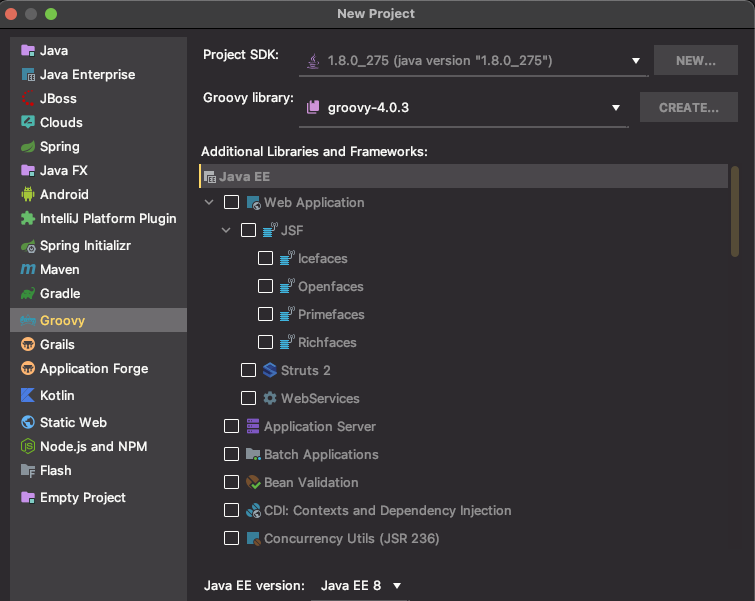Open the Project SDK dropdown

(x=473, y=61)
